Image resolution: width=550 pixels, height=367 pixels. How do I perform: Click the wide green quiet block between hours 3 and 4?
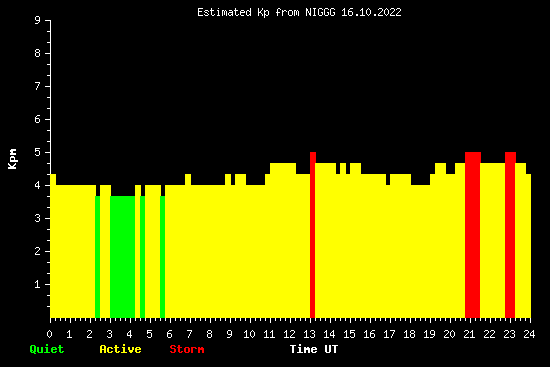click(x=122, y=257)
